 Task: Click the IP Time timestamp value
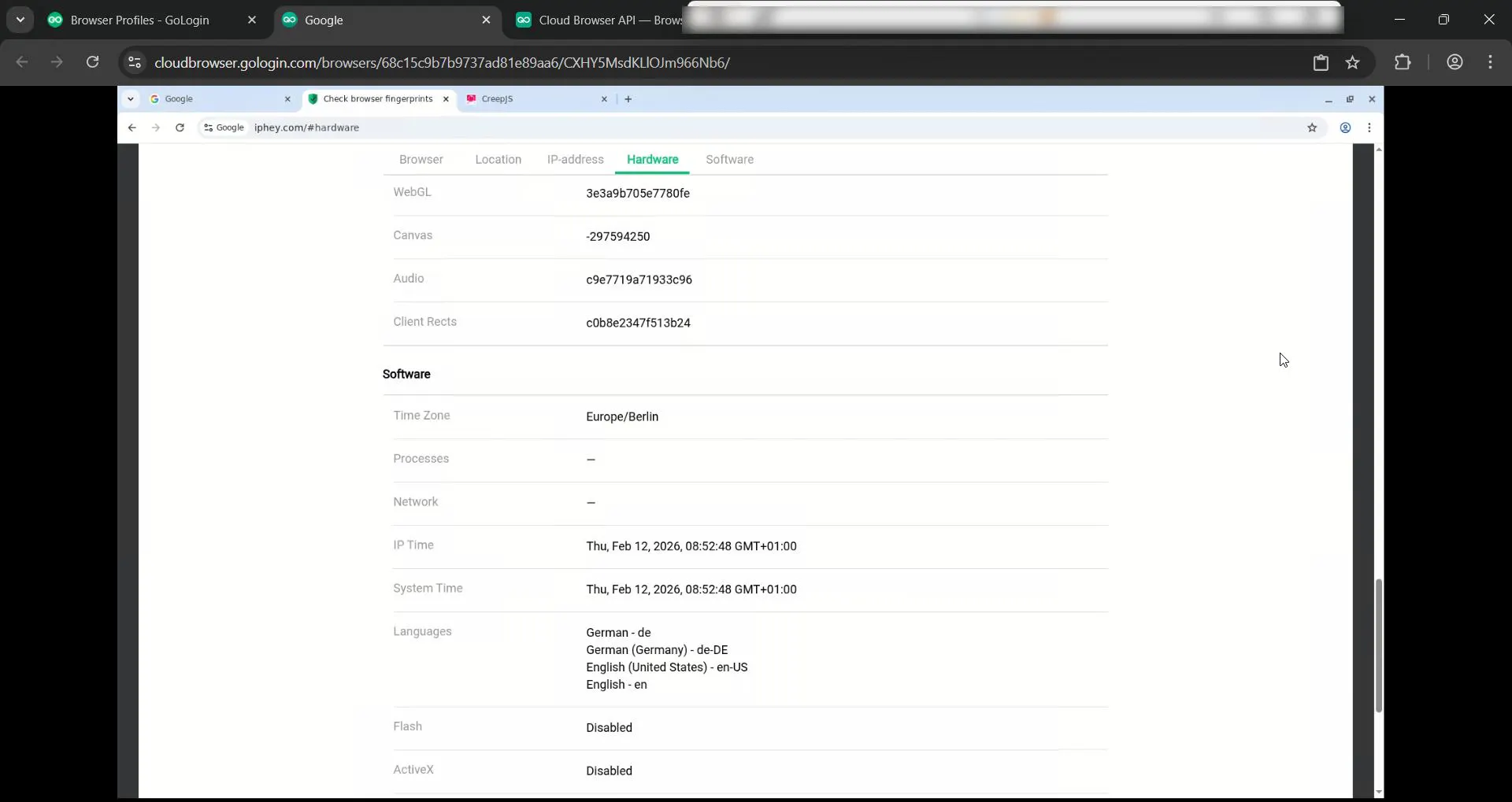pyautogui.click(x=691, y=546)
